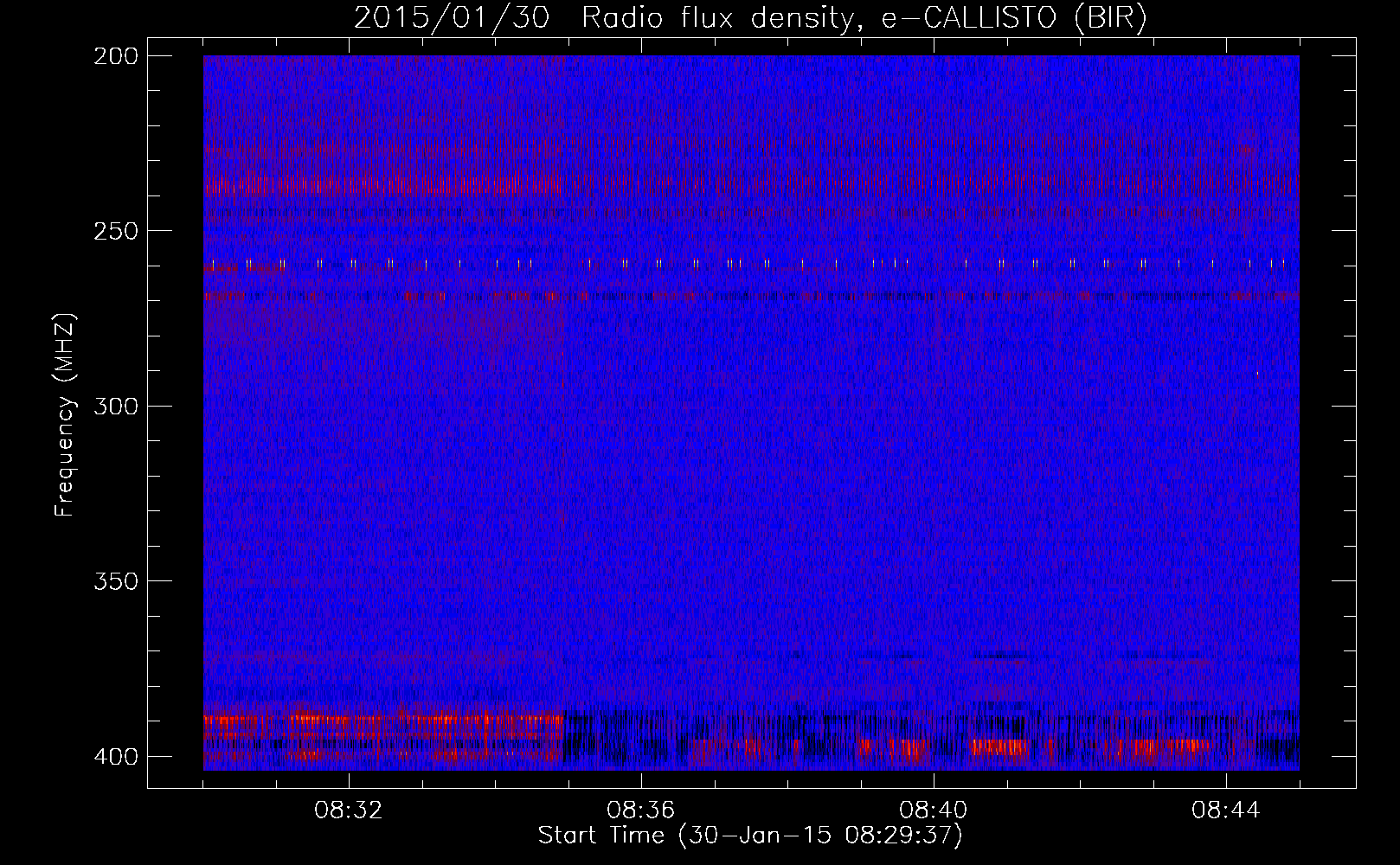Click the '08:44' time axis label
This screenshot has height=865, width=1400.
click(1226, 811)
